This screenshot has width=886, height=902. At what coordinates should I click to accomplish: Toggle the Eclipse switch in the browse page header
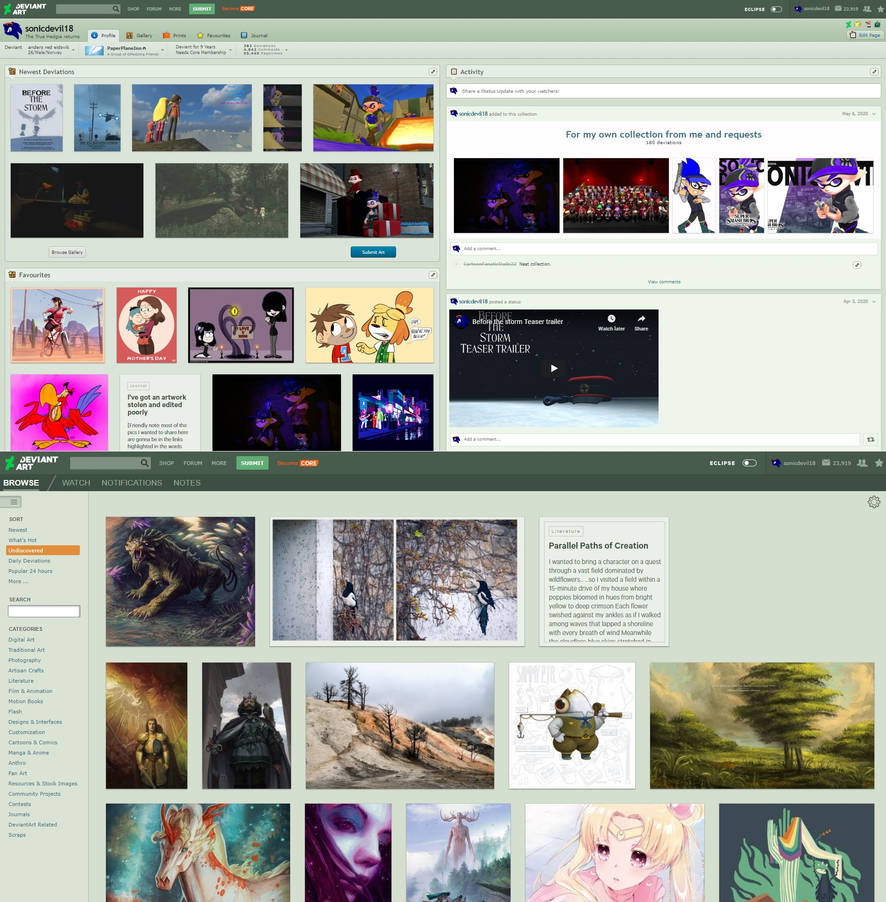click(749, 463)
